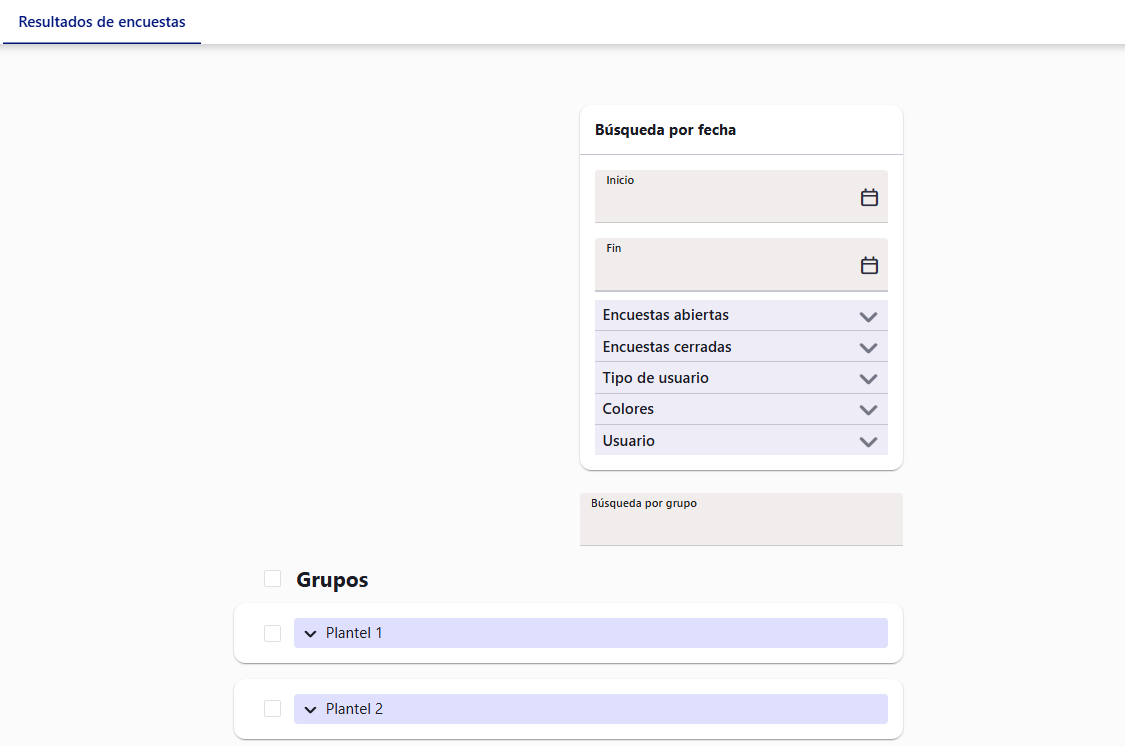Click the chevron icon beside Usuario
The image size is (1125, 746).
pyautogui.click(x=868, y=441)
